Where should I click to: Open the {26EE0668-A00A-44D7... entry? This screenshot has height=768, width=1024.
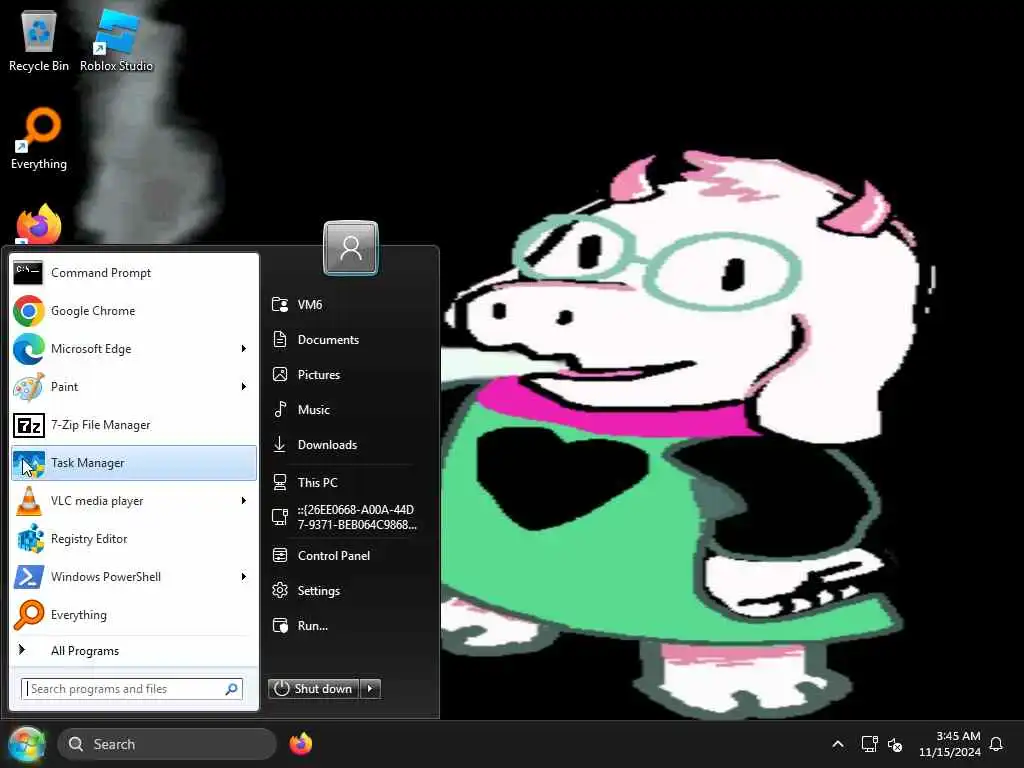click(343, 517)
